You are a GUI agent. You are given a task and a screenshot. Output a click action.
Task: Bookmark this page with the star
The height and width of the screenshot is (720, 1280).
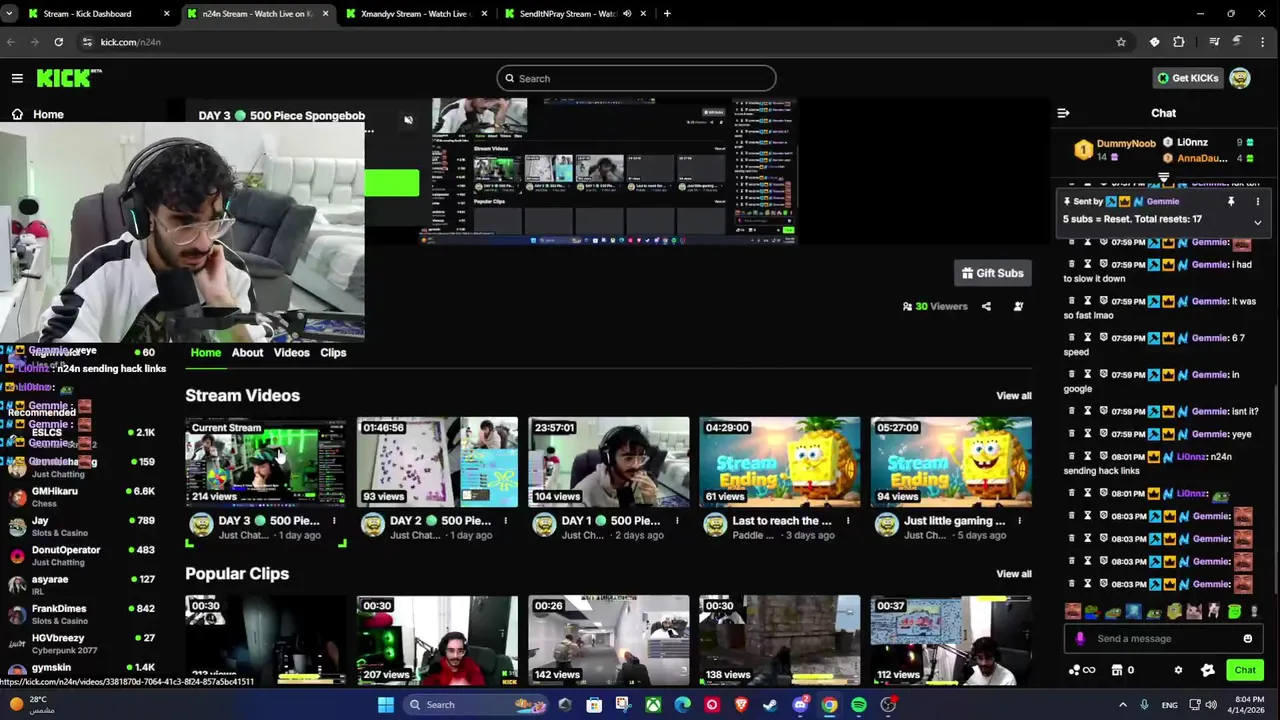1121,42
